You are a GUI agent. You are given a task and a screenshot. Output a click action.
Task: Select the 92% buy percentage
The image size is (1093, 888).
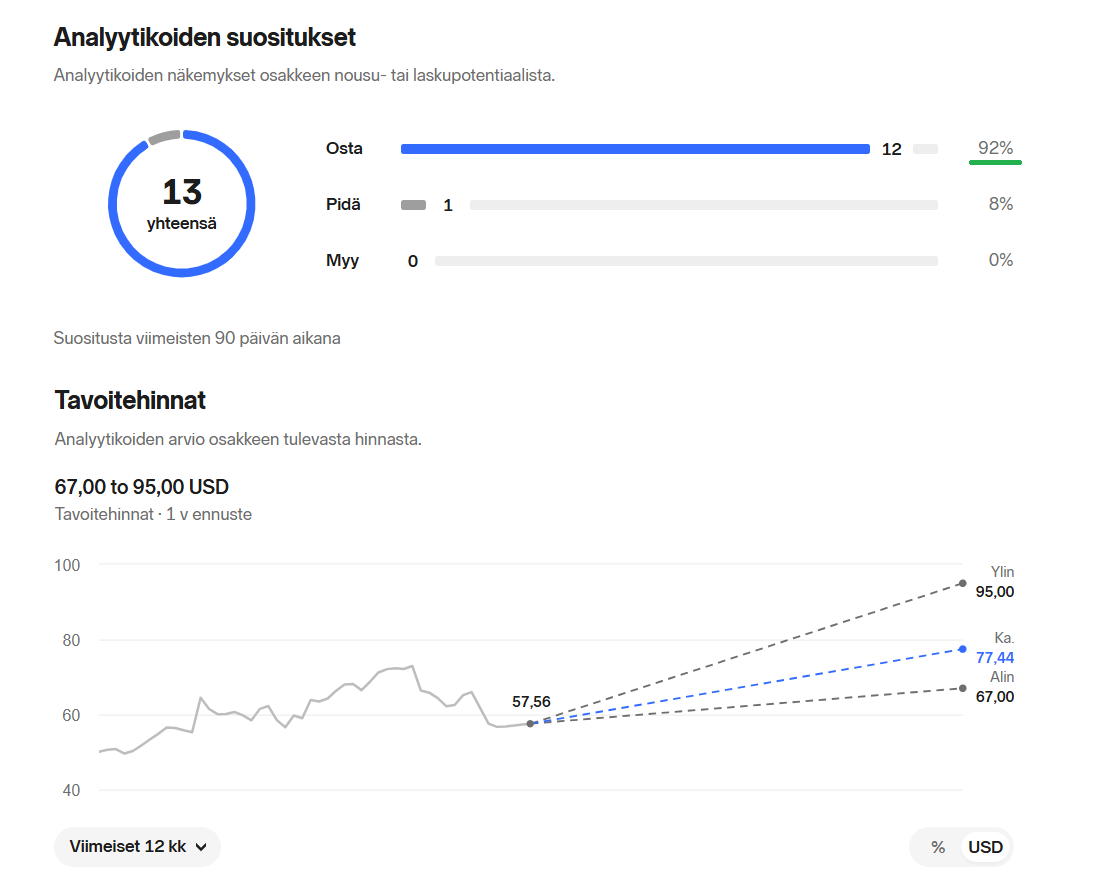click(995, 148)
